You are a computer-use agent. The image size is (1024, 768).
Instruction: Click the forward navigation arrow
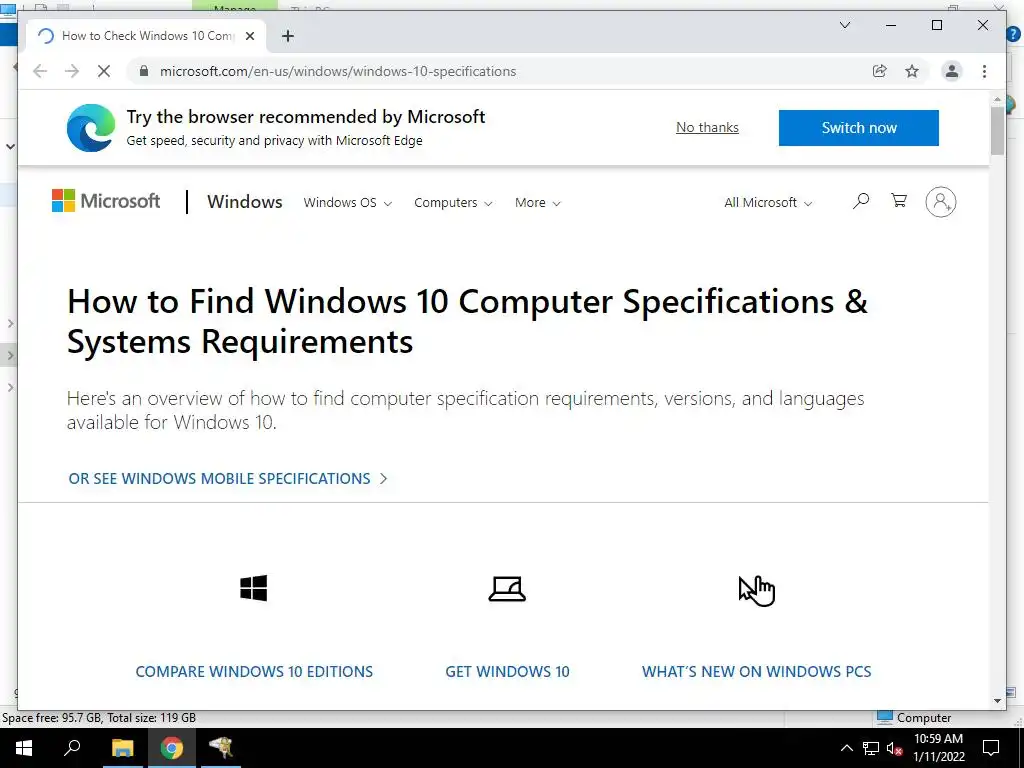[72, 71]
